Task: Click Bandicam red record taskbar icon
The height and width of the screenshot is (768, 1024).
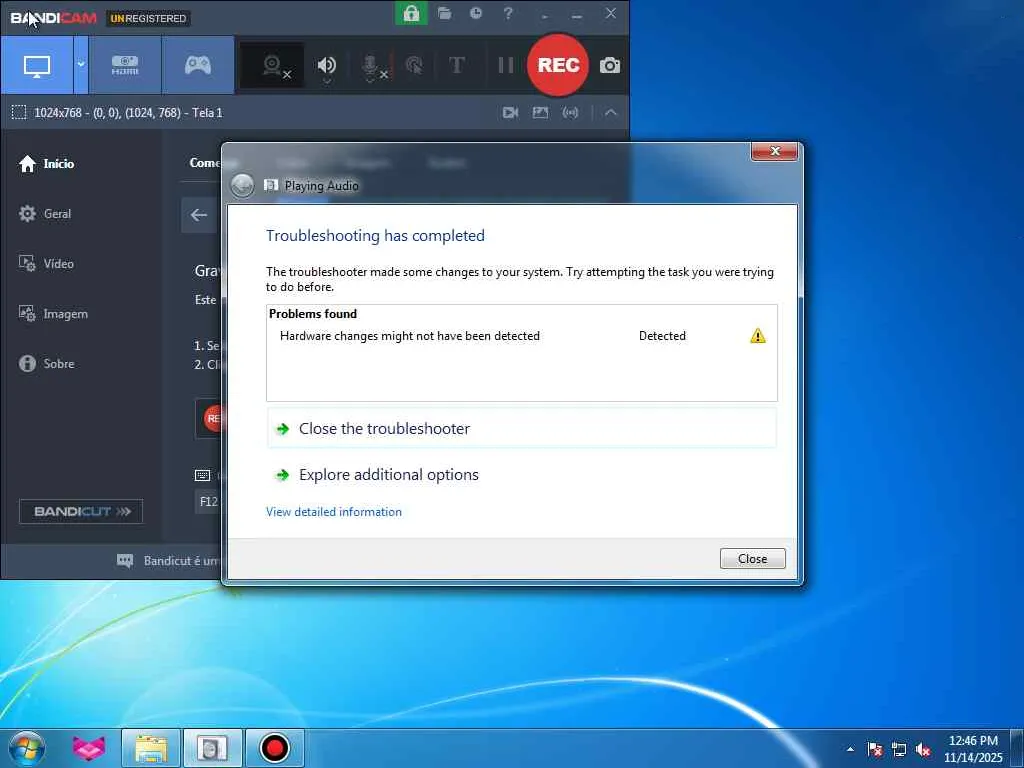Action: 274,748
